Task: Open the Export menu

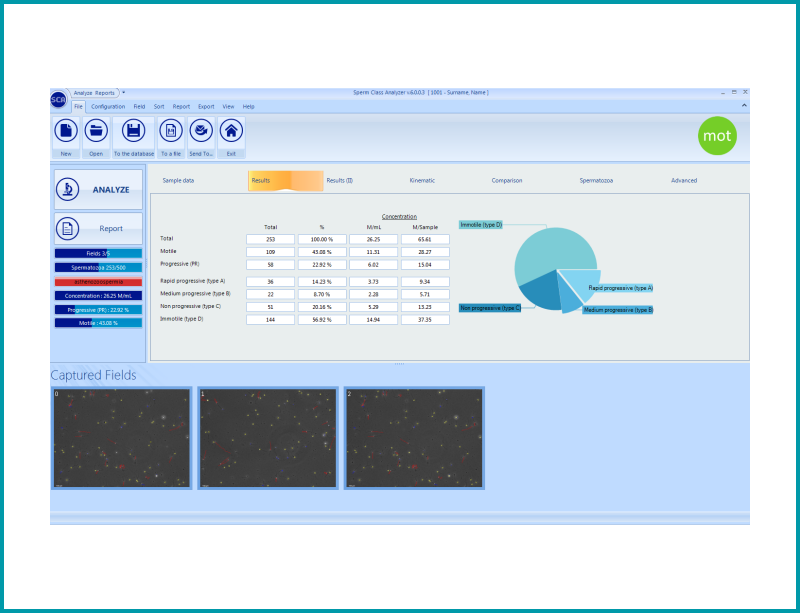Action: [x=206, y=107]
